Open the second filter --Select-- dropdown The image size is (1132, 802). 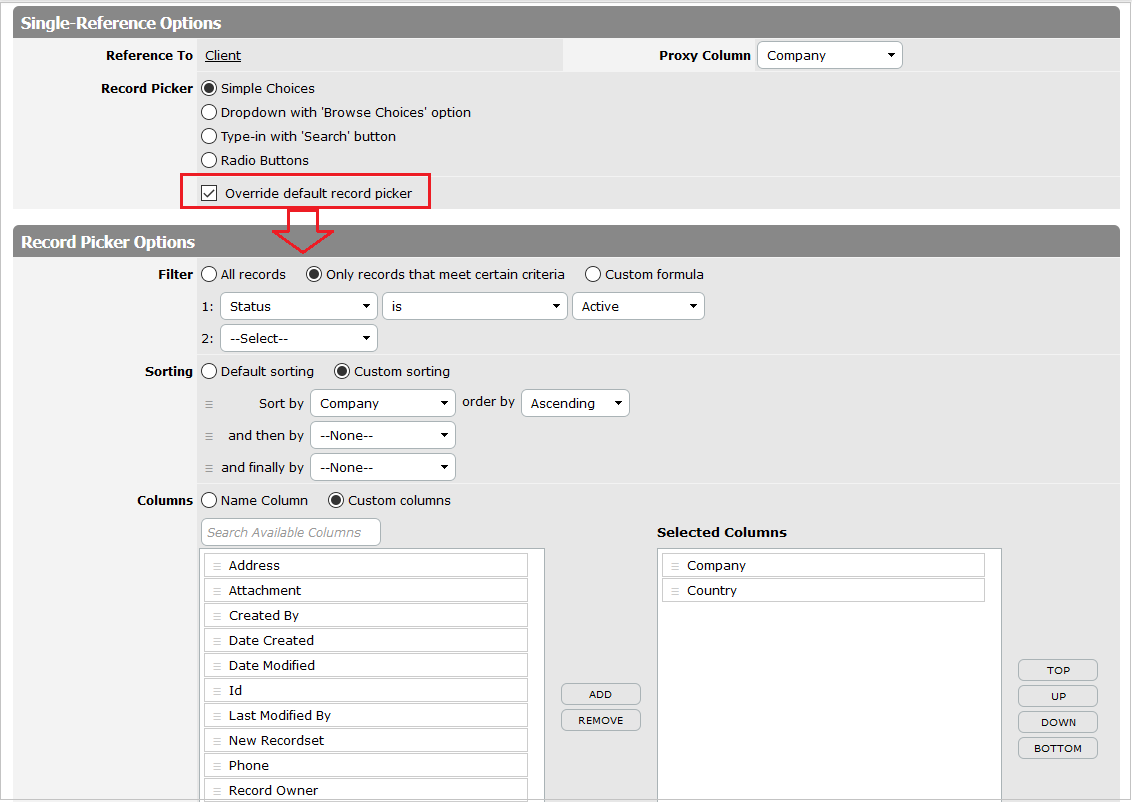point(299,338)
